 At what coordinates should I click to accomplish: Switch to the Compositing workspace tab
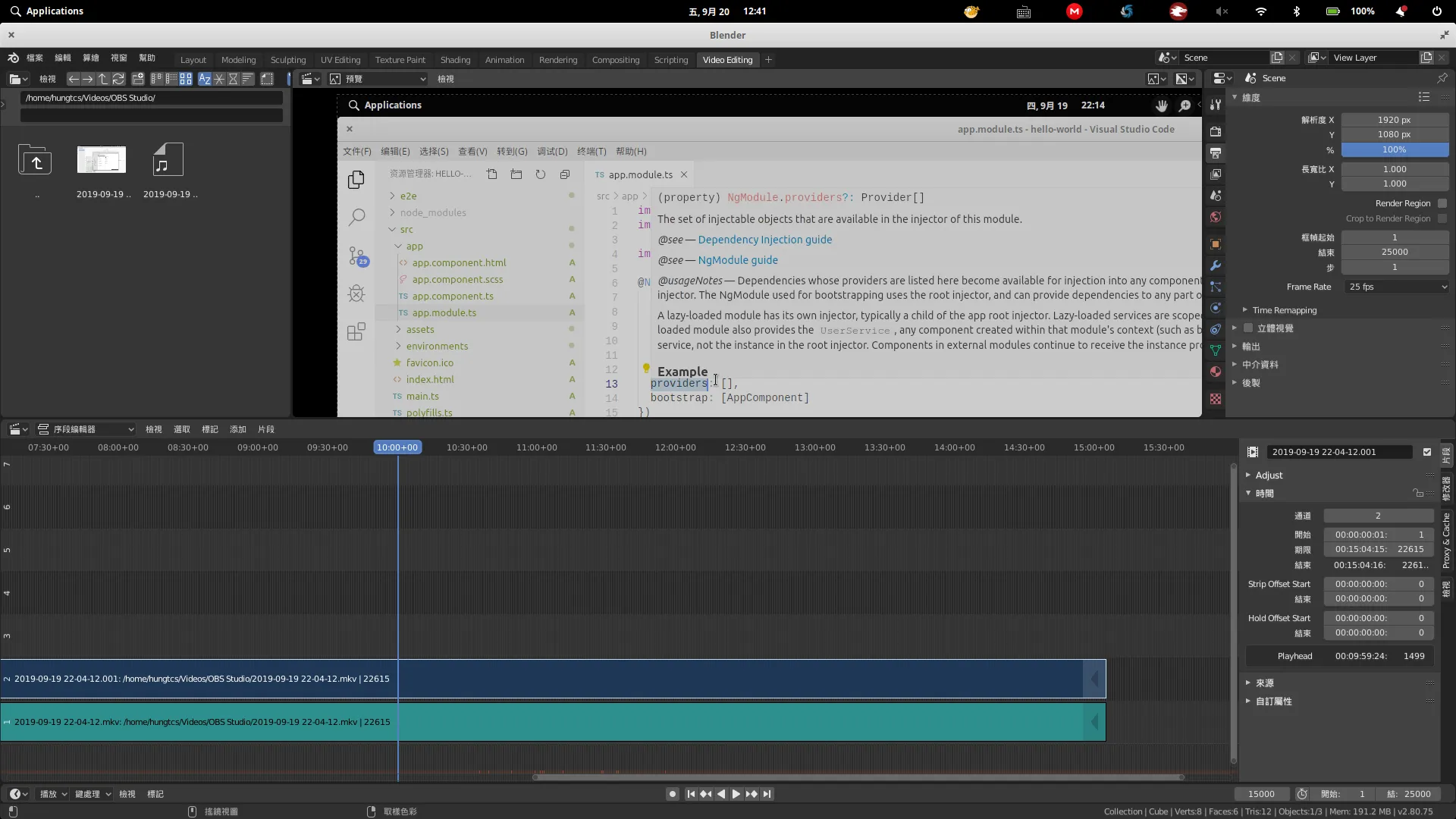click(x=615, y=60)
